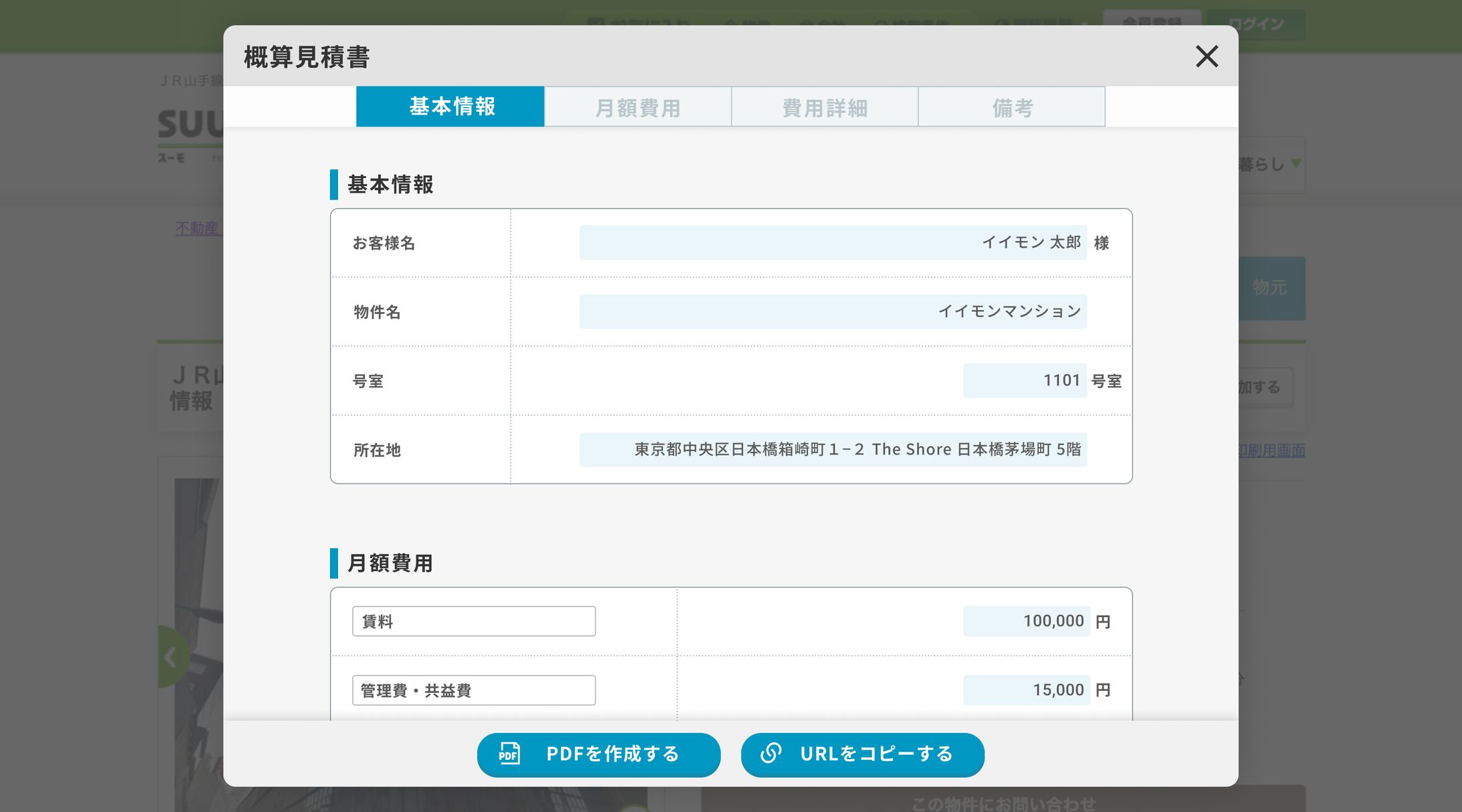The image size is (1462, 812).
Task: Click the link chain icon
Action: coord(771,753)
